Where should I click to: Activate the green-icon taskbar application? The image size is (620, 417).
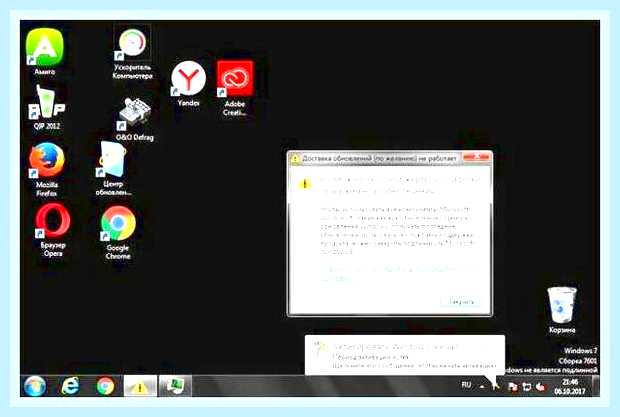tap(175, 386)
